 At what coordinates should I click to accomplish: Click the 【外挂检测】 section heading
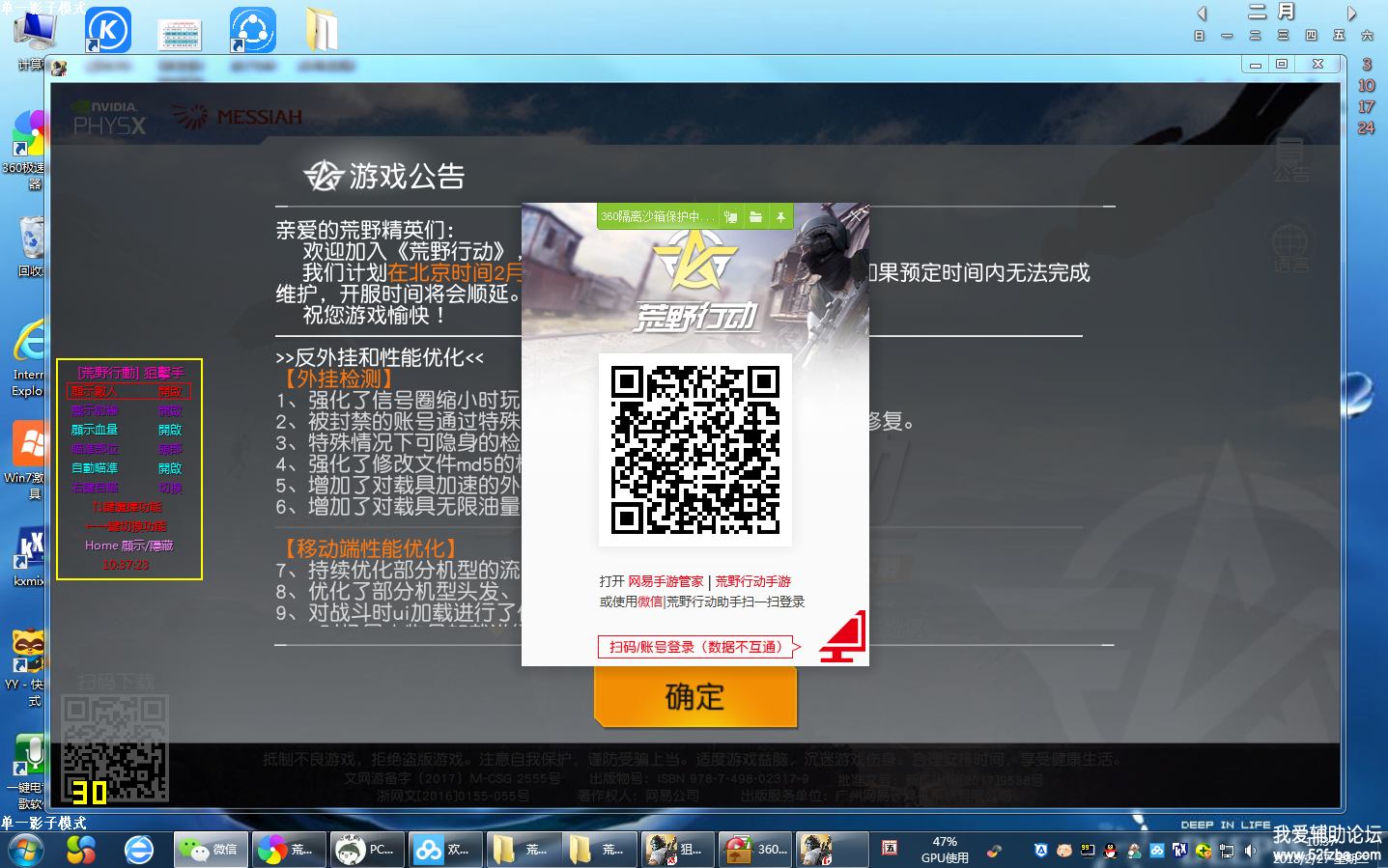(339, 378)
